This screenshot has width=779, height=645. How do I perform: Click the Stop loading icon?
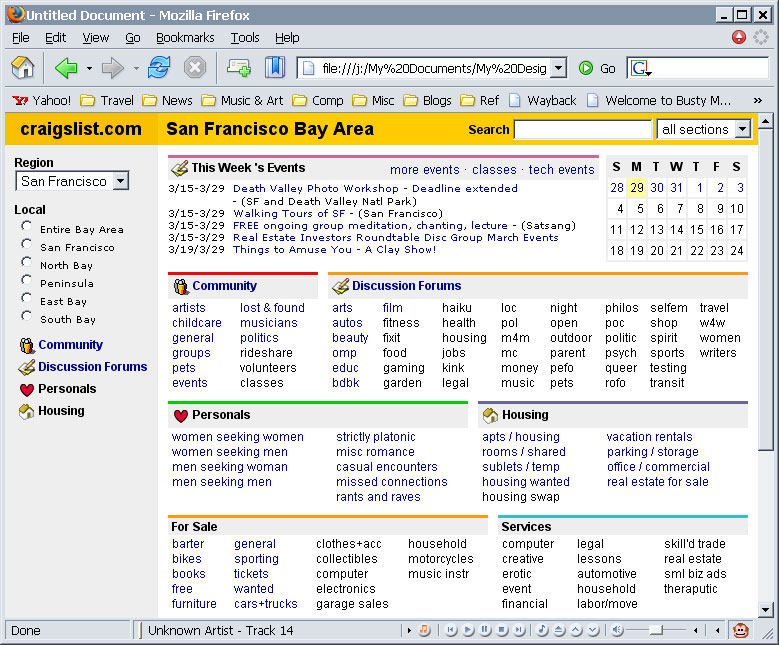pyautogui.click(x=195, y=68)
